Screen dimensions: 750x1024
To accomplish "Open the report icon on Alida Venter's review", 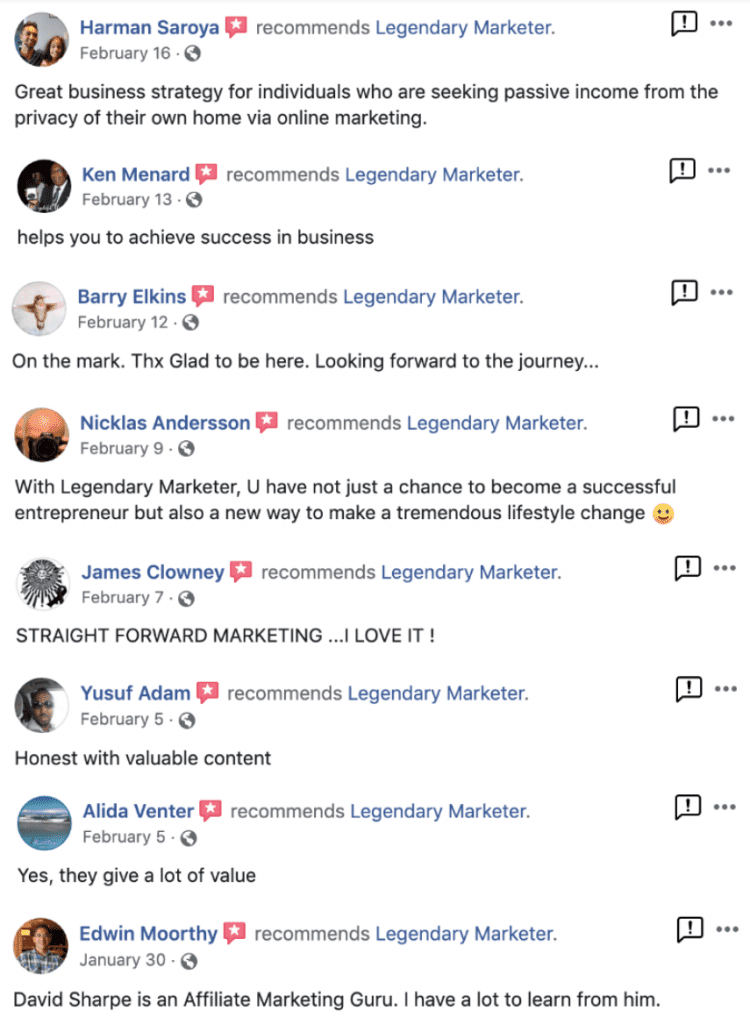I will click(x=687, y=807).
